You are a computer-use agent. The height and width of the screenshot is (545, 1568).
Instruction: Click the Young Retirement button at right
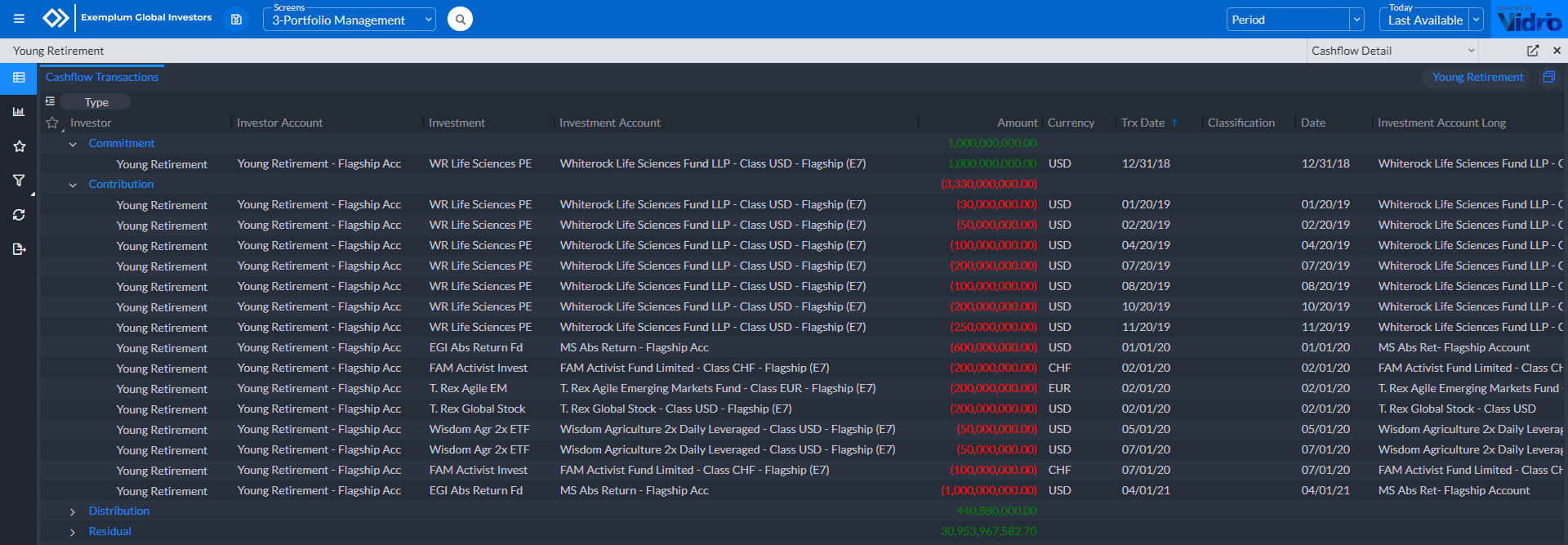tap(1477, 77)
